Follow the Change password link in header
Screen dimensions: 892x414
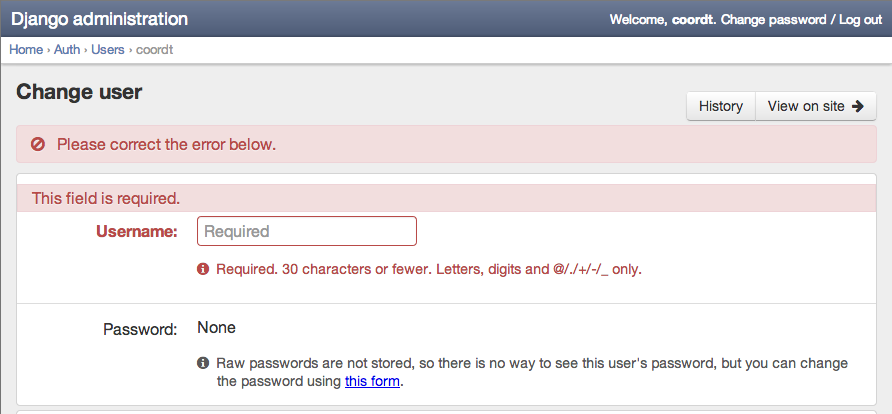pos(774,19)
